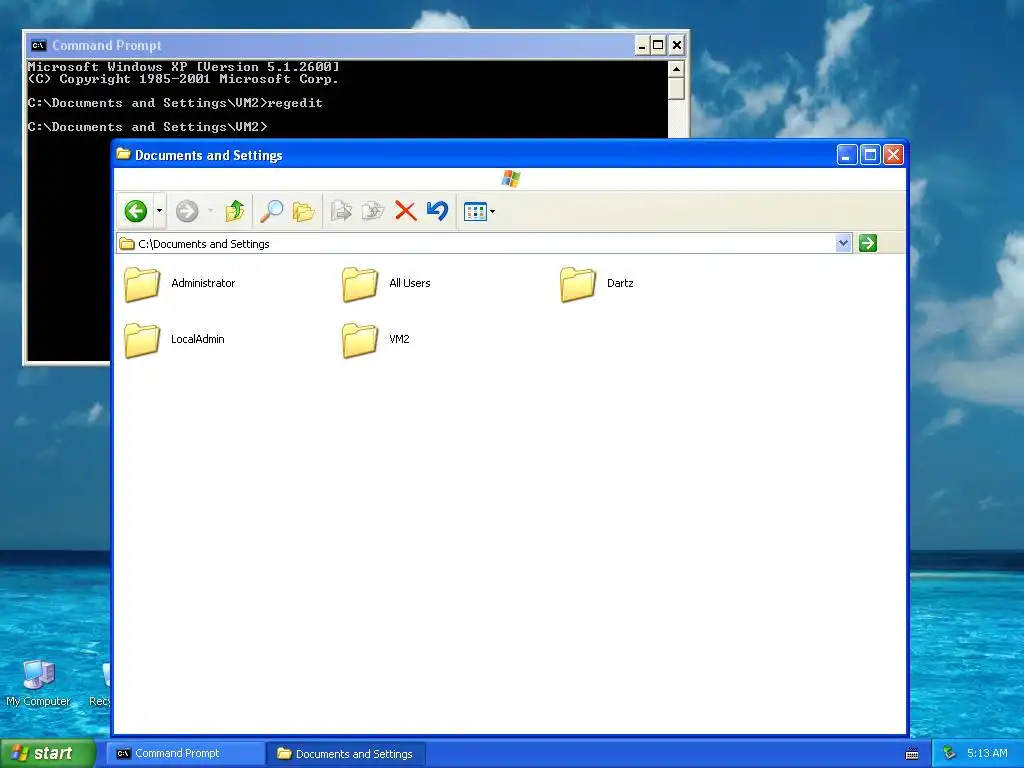1024x768 pixels.
Task: Select the Dartz folder icon
Action: 578,284
